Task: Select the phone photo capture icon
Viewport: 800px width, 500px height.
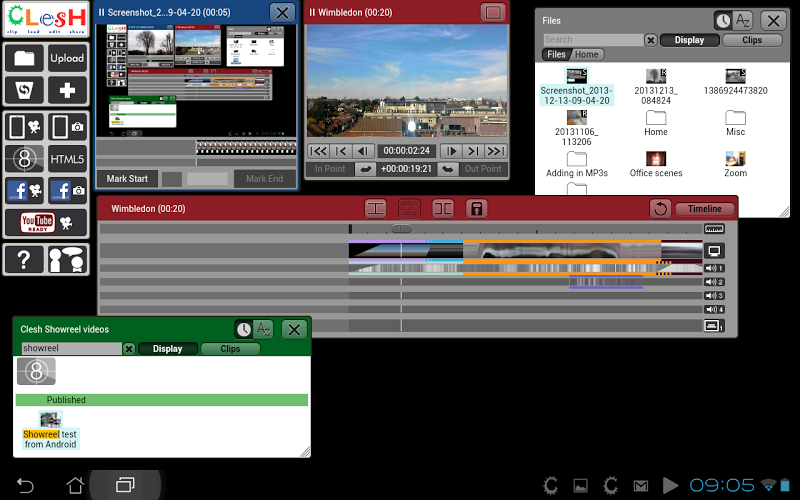Action: (x=67, y=127)
